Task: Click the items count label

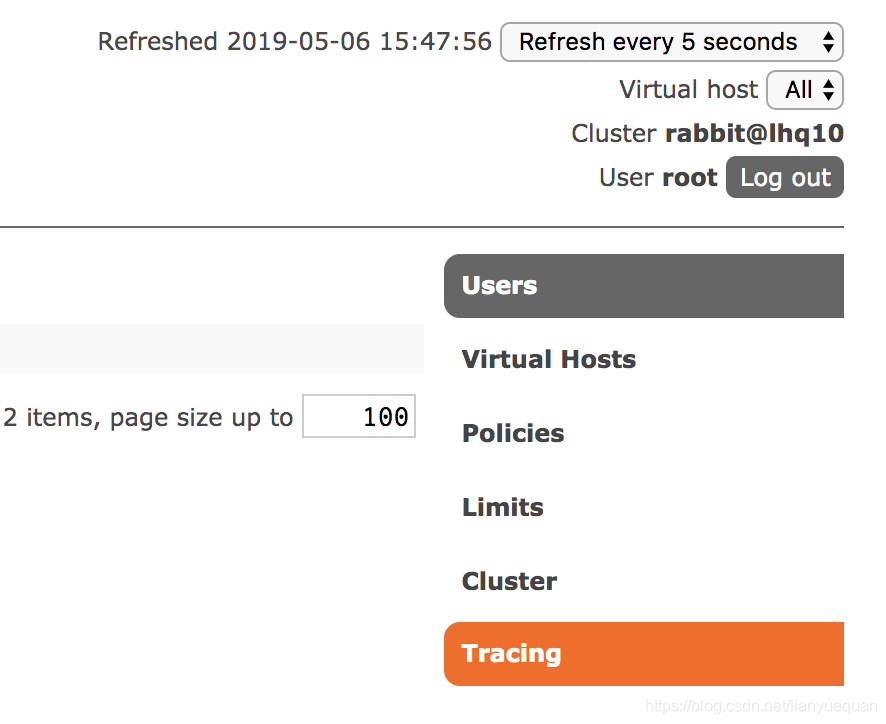Action: [x=146, y=417]
